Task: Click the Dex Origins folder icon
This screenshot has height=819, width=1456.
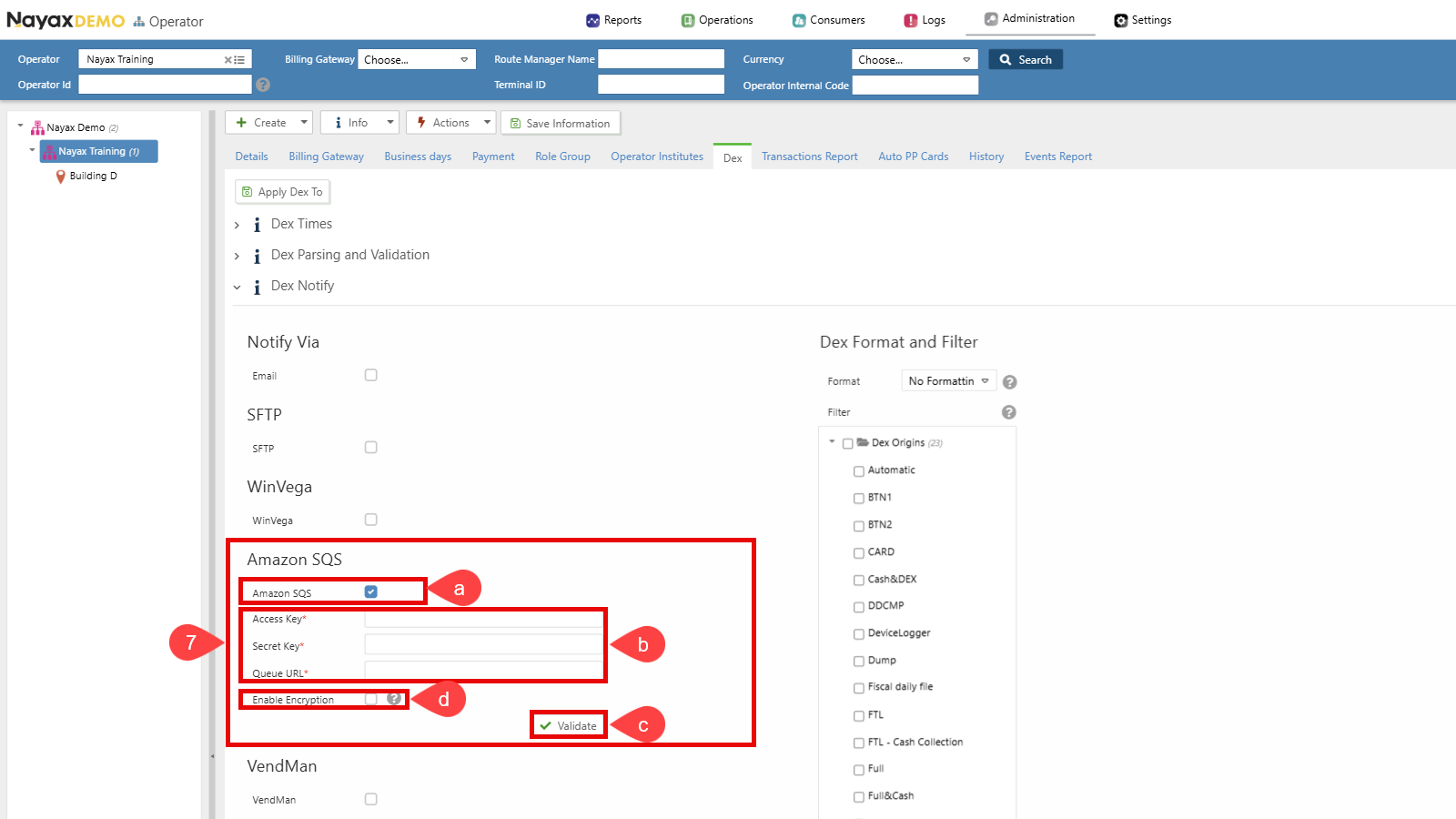Action: [x=863, y=442]
